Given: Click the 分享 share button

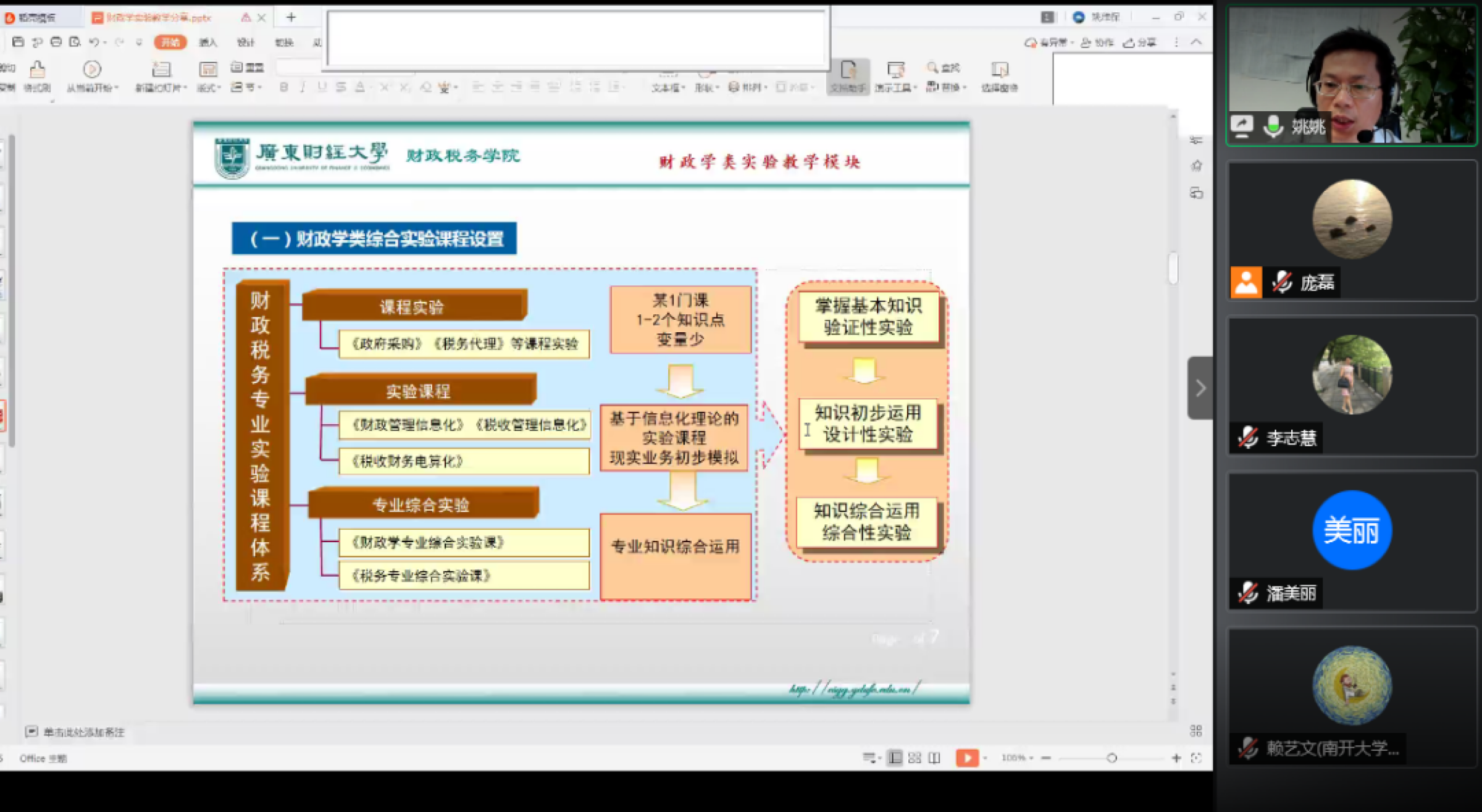Looking at the screenshot, I should coord(1140,42).
